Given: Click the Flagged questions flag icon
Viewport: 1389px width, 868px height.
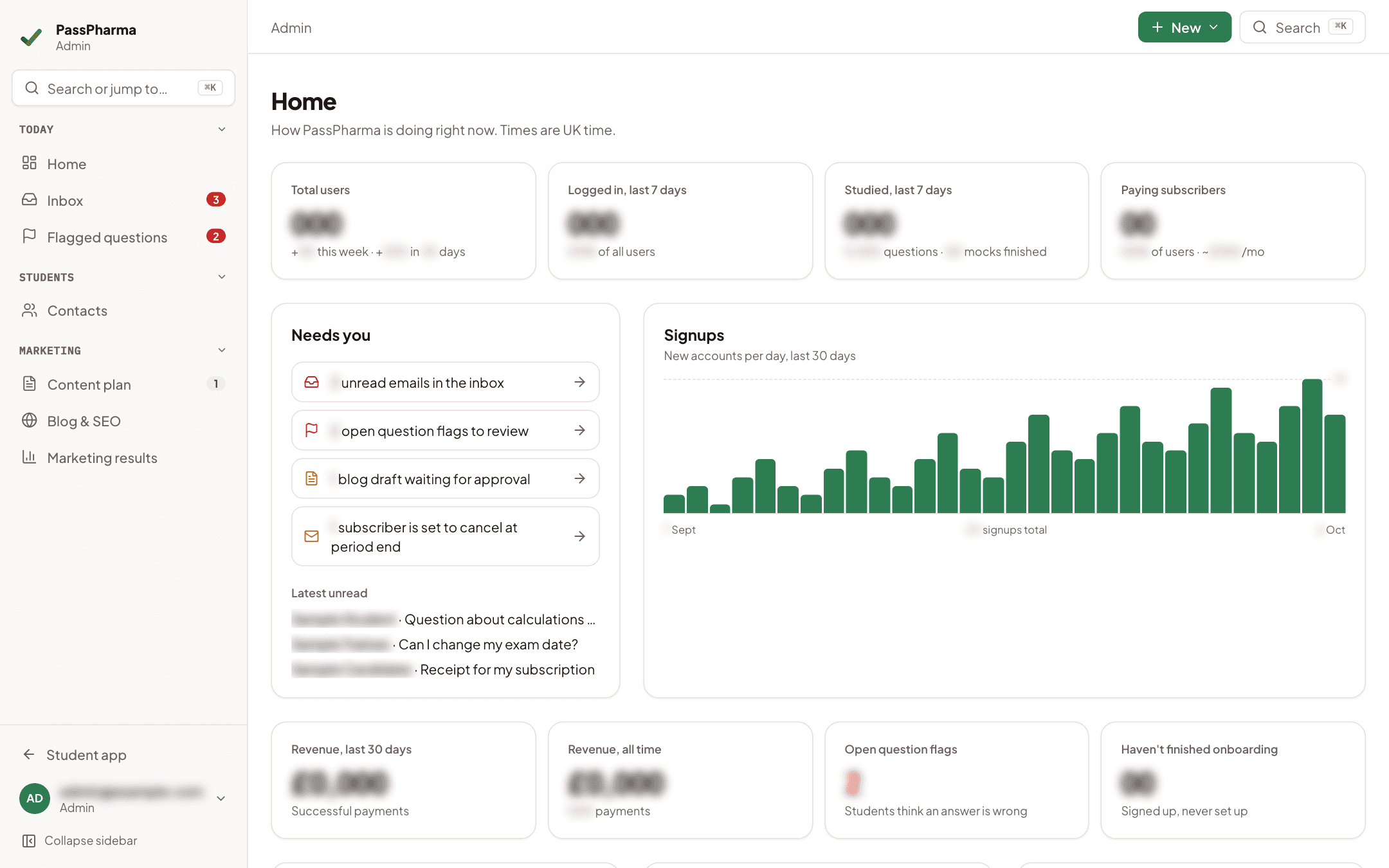Looking at the screenshot, I should pos(29,236).
